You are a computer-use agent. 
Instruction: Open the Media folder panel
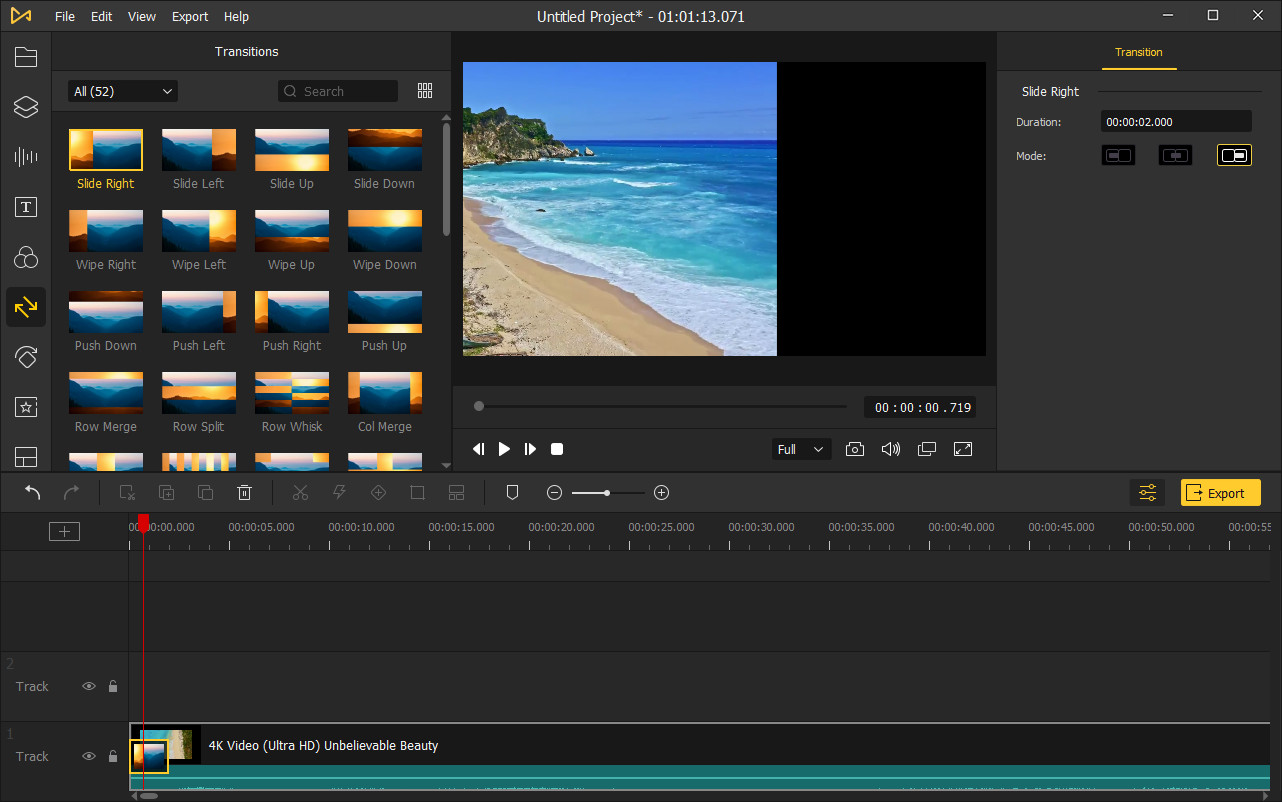(26, 57)
